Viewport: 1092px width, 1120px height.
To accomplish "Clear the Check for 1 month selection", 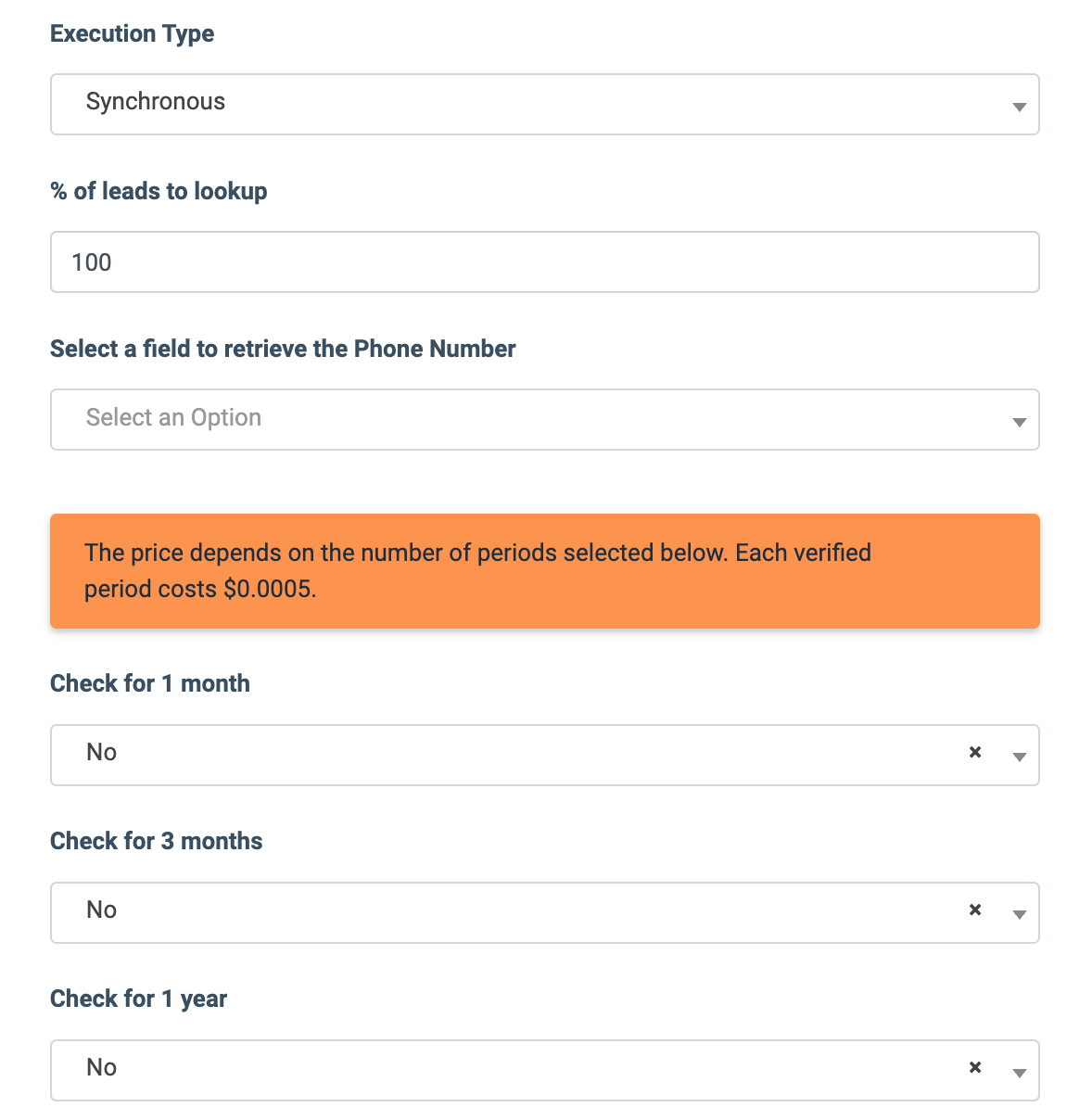I will (x=974, y=753).
